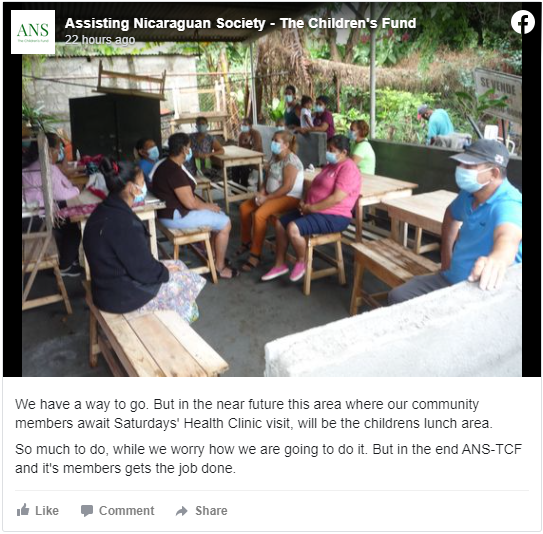Click the white concrete wall in the photo
The height and width of the screenshot is (534, 543).
(393, 336)
